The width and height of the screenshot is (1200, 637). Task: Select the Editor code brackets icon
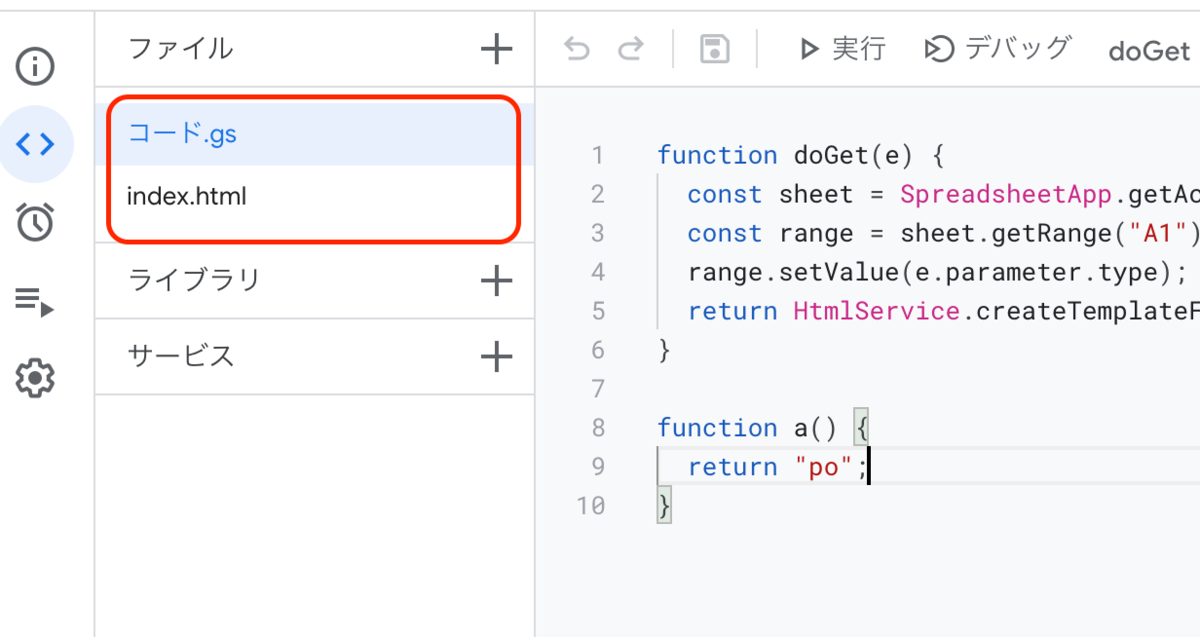coord(36,145)
